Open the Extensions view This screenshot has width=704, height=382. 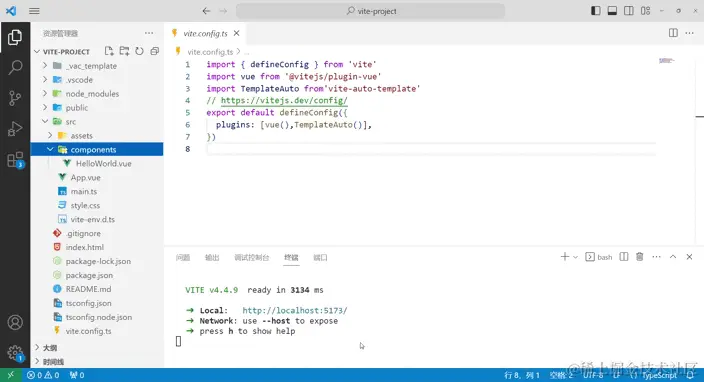tap(15, 160)
